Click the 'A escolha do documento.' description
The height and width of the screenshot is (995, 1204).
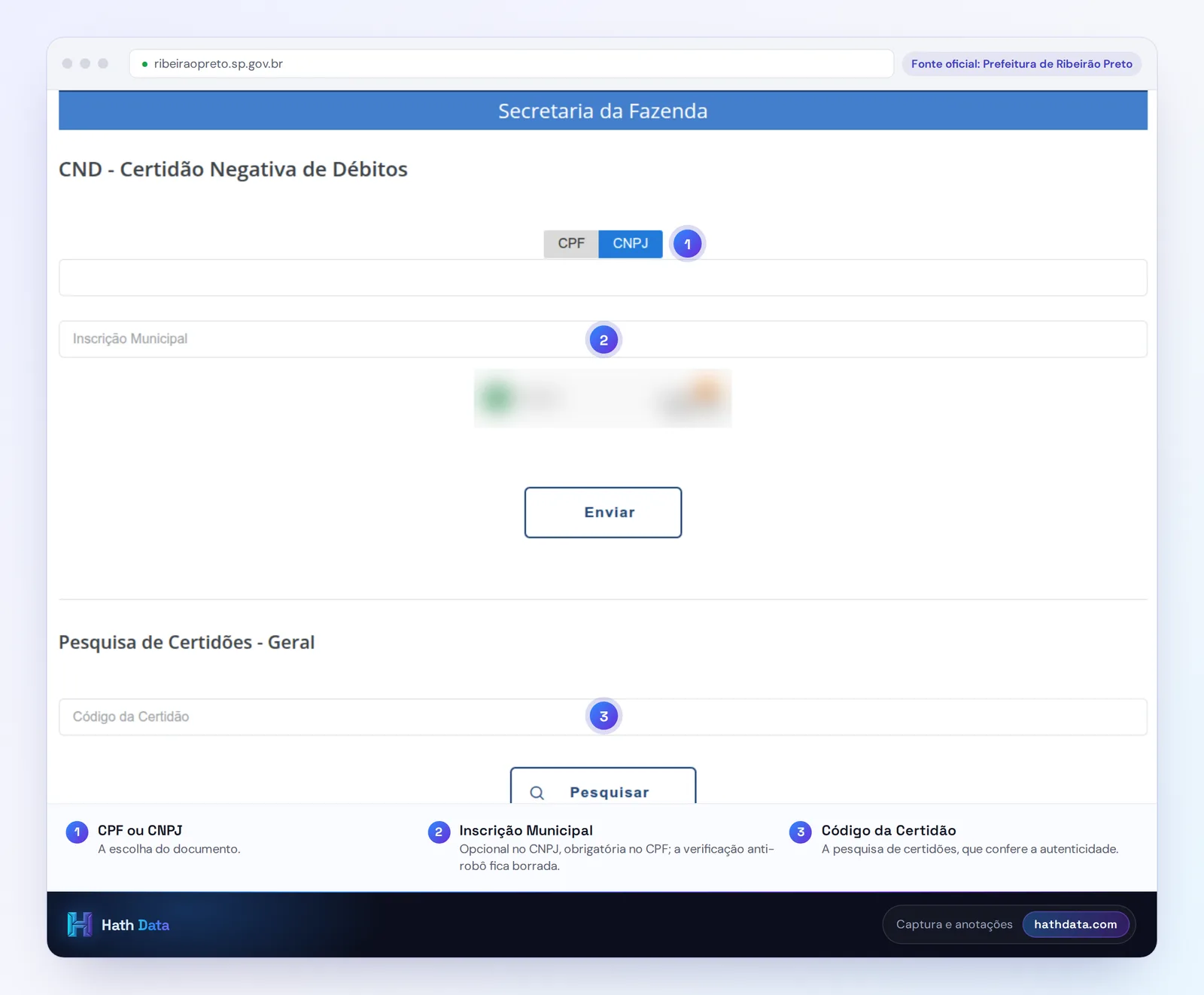[169, 849]
